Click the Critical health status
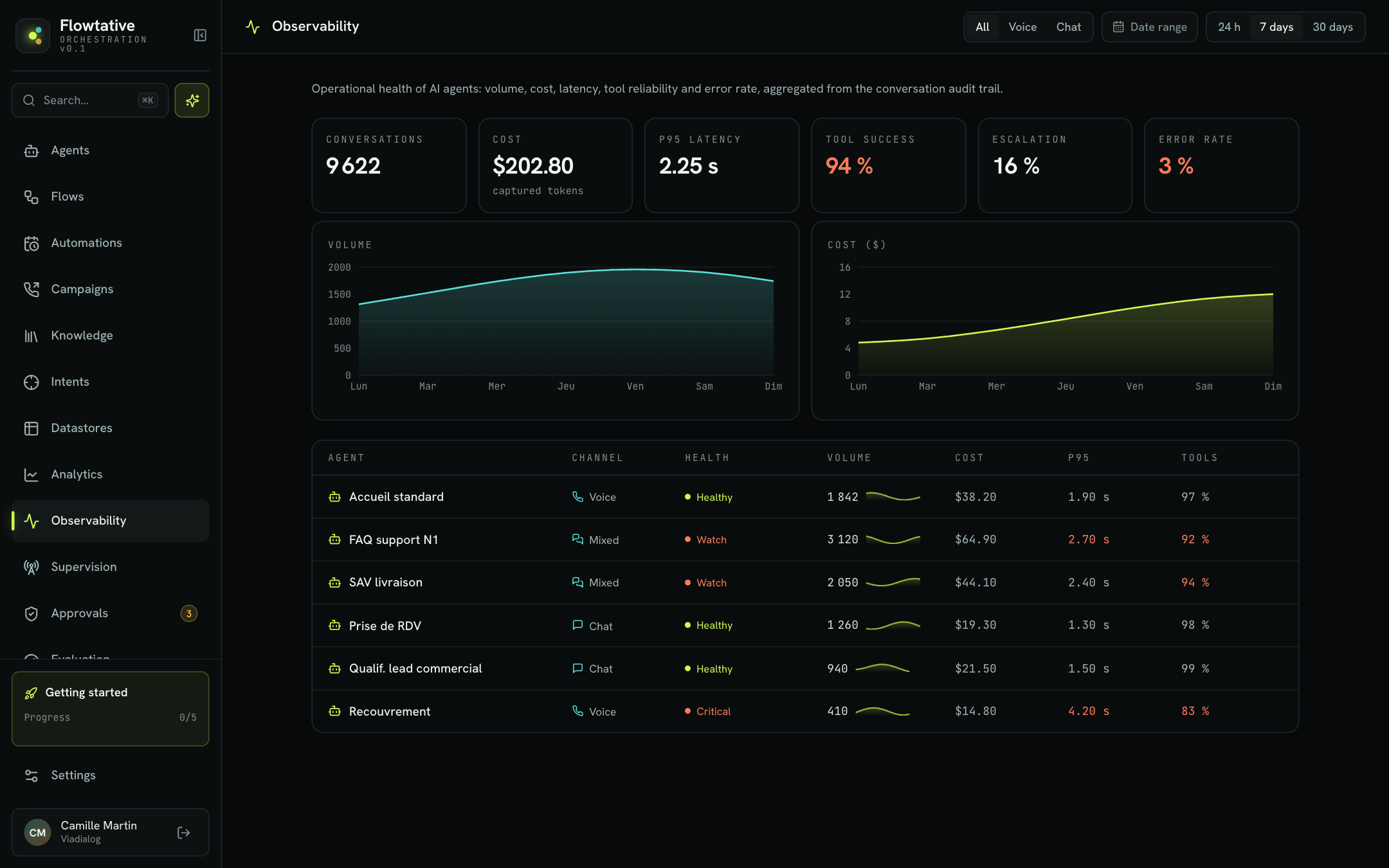 pyautogui.click(x=708, y=711)
